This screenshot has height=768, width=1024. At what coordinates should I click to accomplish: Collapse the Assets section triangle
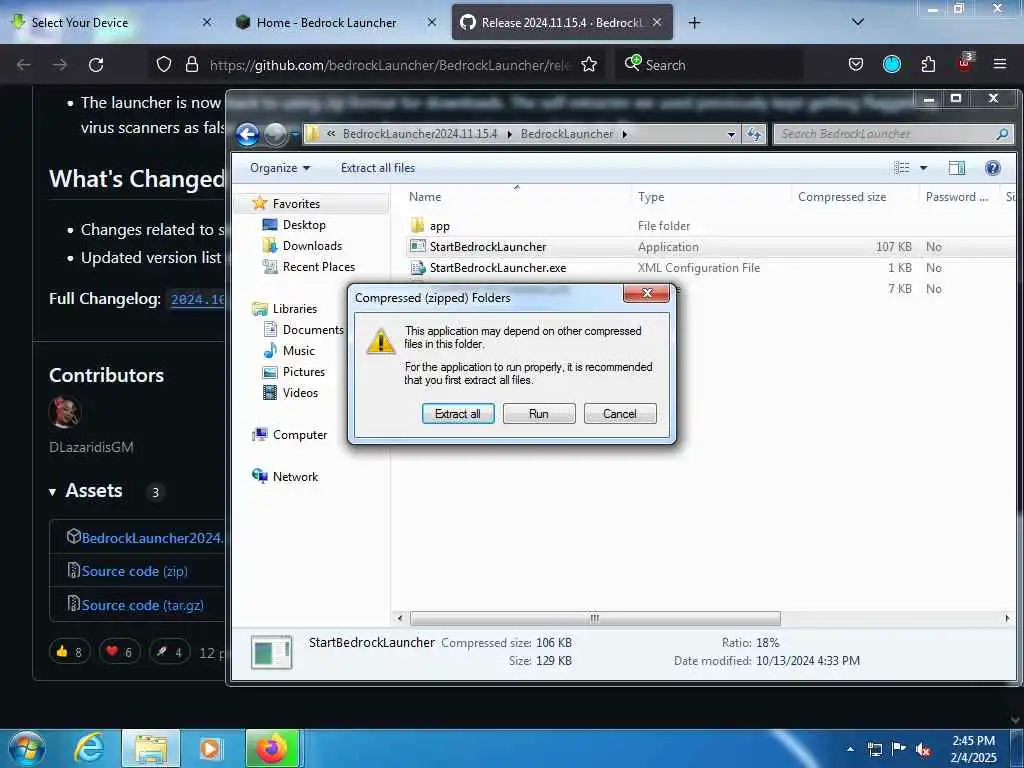tap(52, 492)
